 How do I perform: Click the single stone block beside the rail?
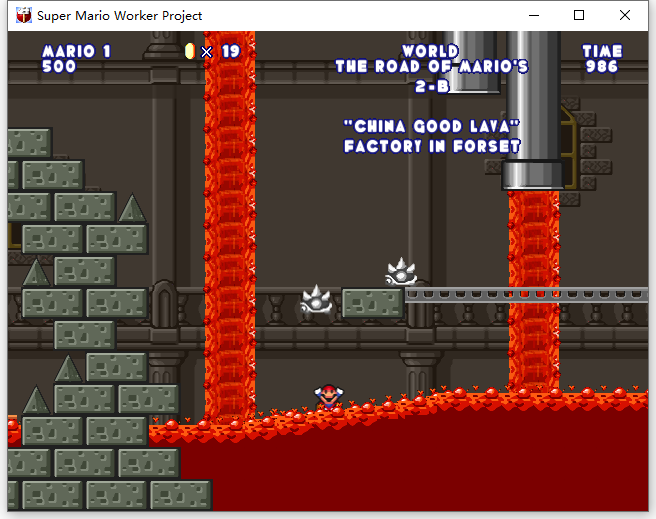pos(373,303)
